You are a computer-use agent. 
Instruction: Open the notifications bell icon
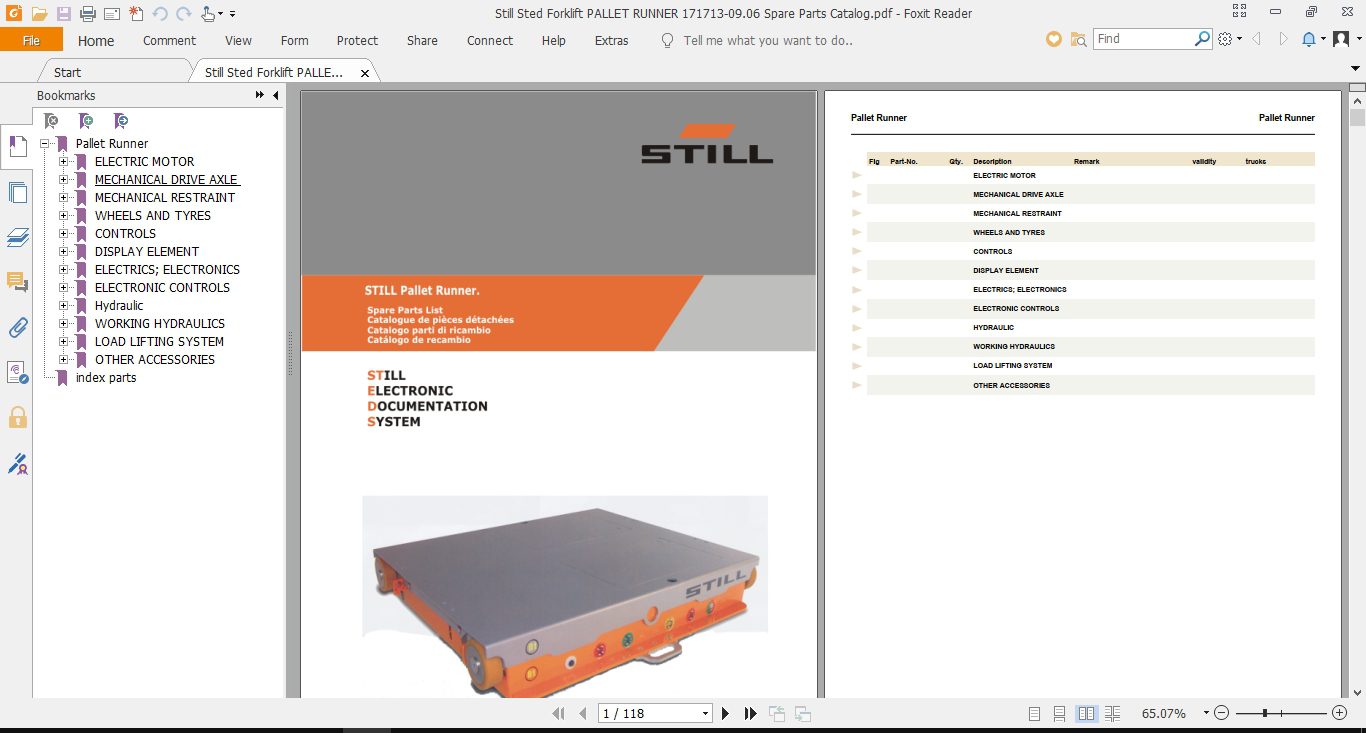[x=1309, y=39]
